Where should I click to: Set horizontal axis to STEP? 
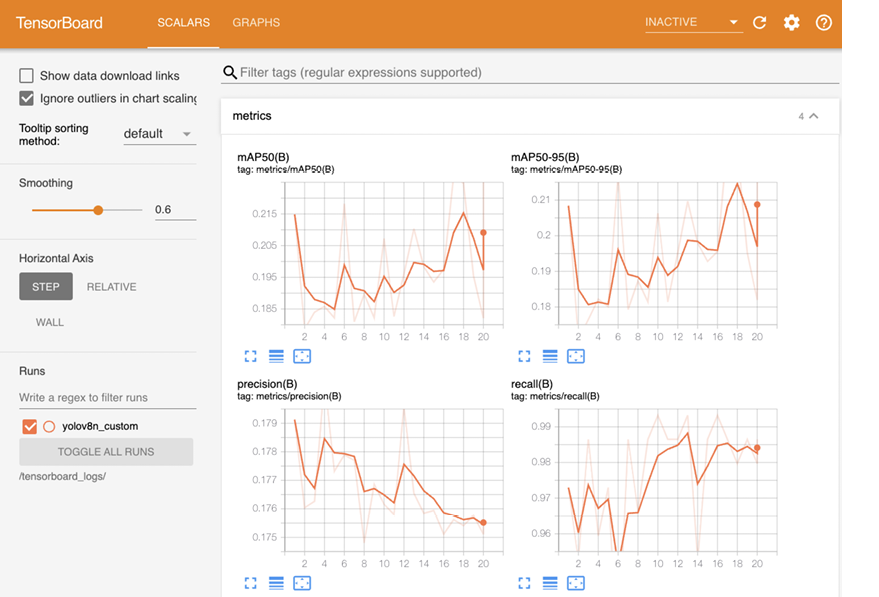click(46, 286)
